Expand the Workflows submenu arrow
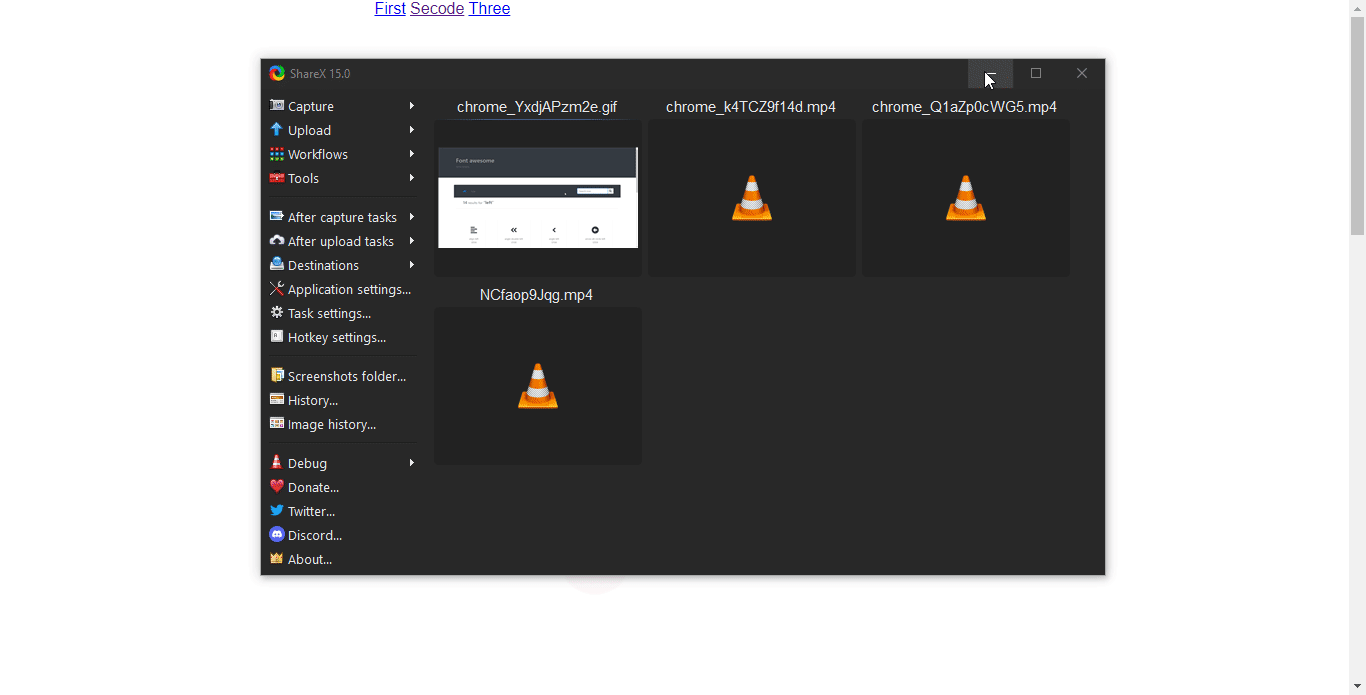1366x695 pixels. point(411,154)
